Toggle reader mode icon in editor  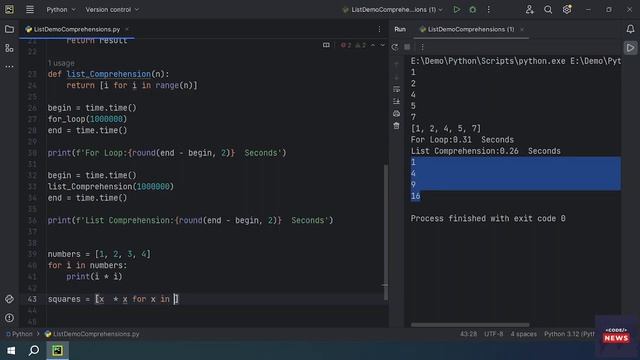coord(326,45)
